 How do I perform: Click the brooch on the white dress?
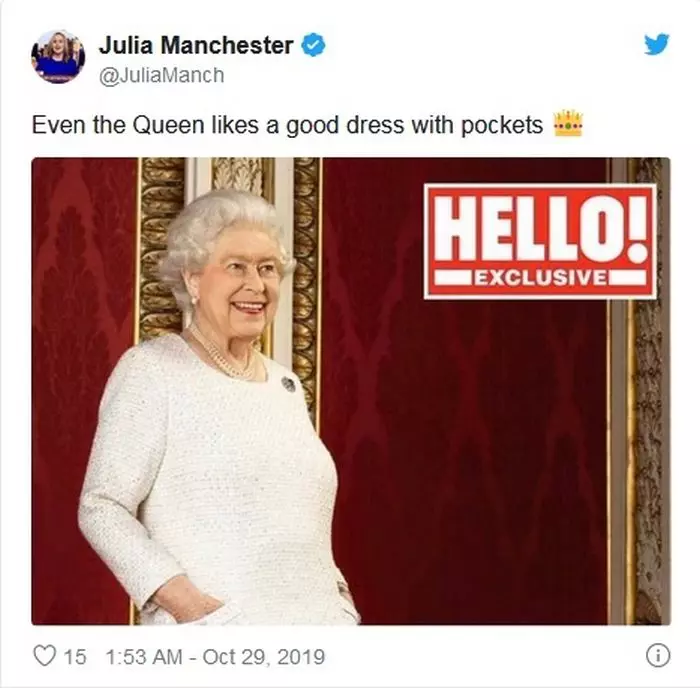pyautogui.click(x=288, y=384)
